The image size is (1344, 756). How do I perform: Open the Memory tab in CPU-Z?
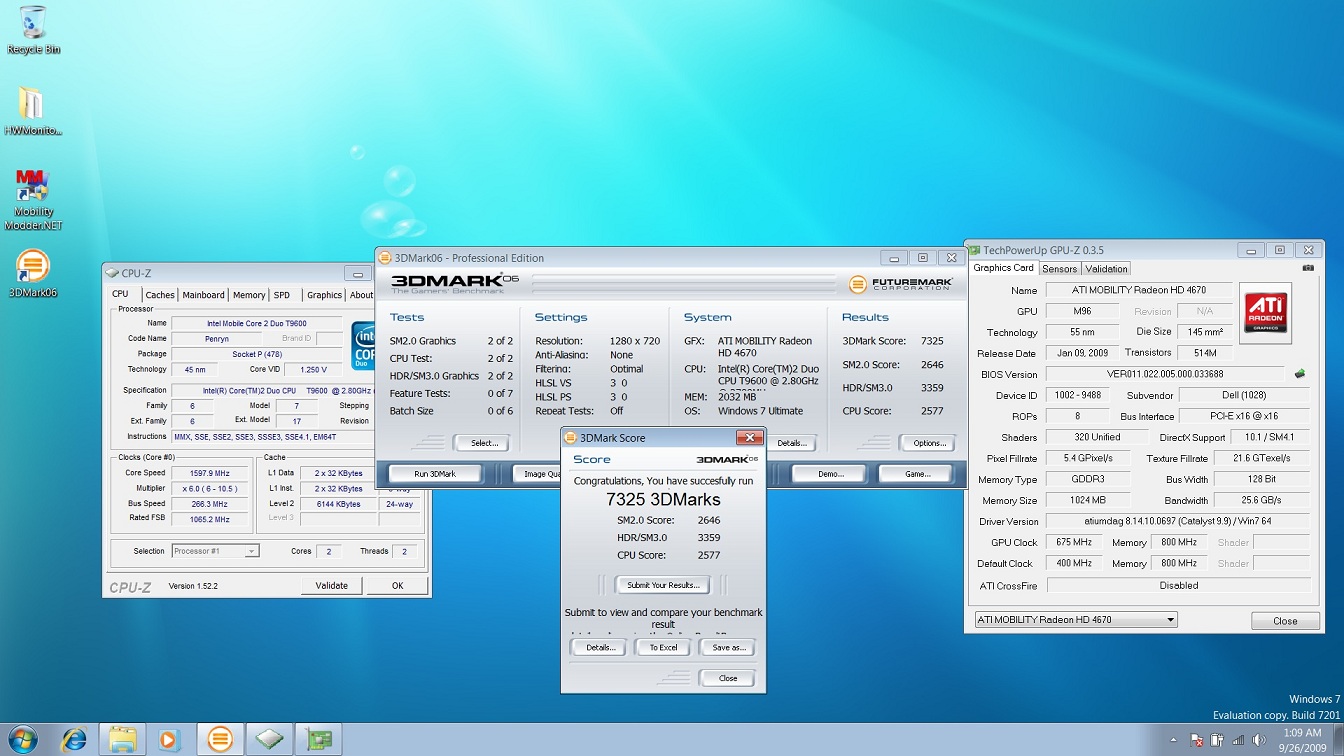coord(249,295)
